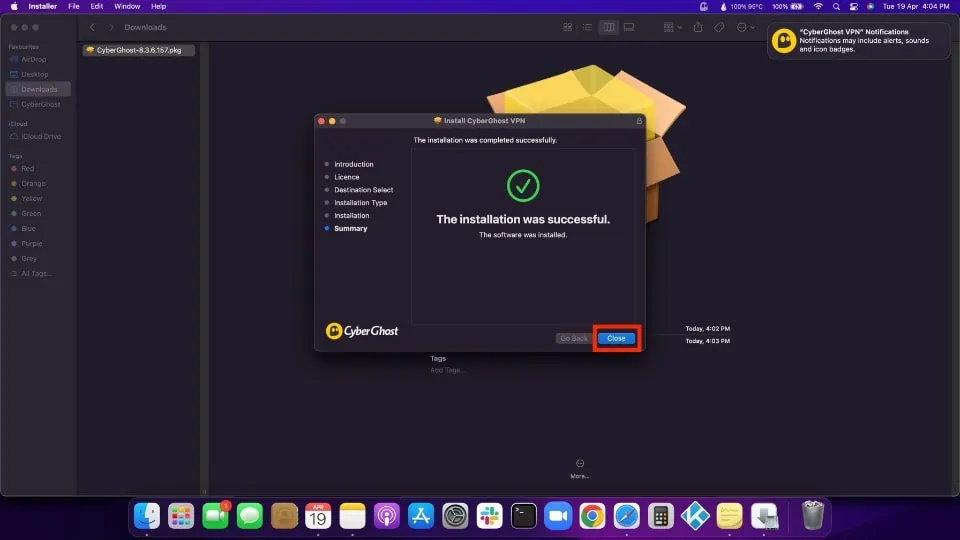Select the Grey tag in sidebar

(29, 258)
